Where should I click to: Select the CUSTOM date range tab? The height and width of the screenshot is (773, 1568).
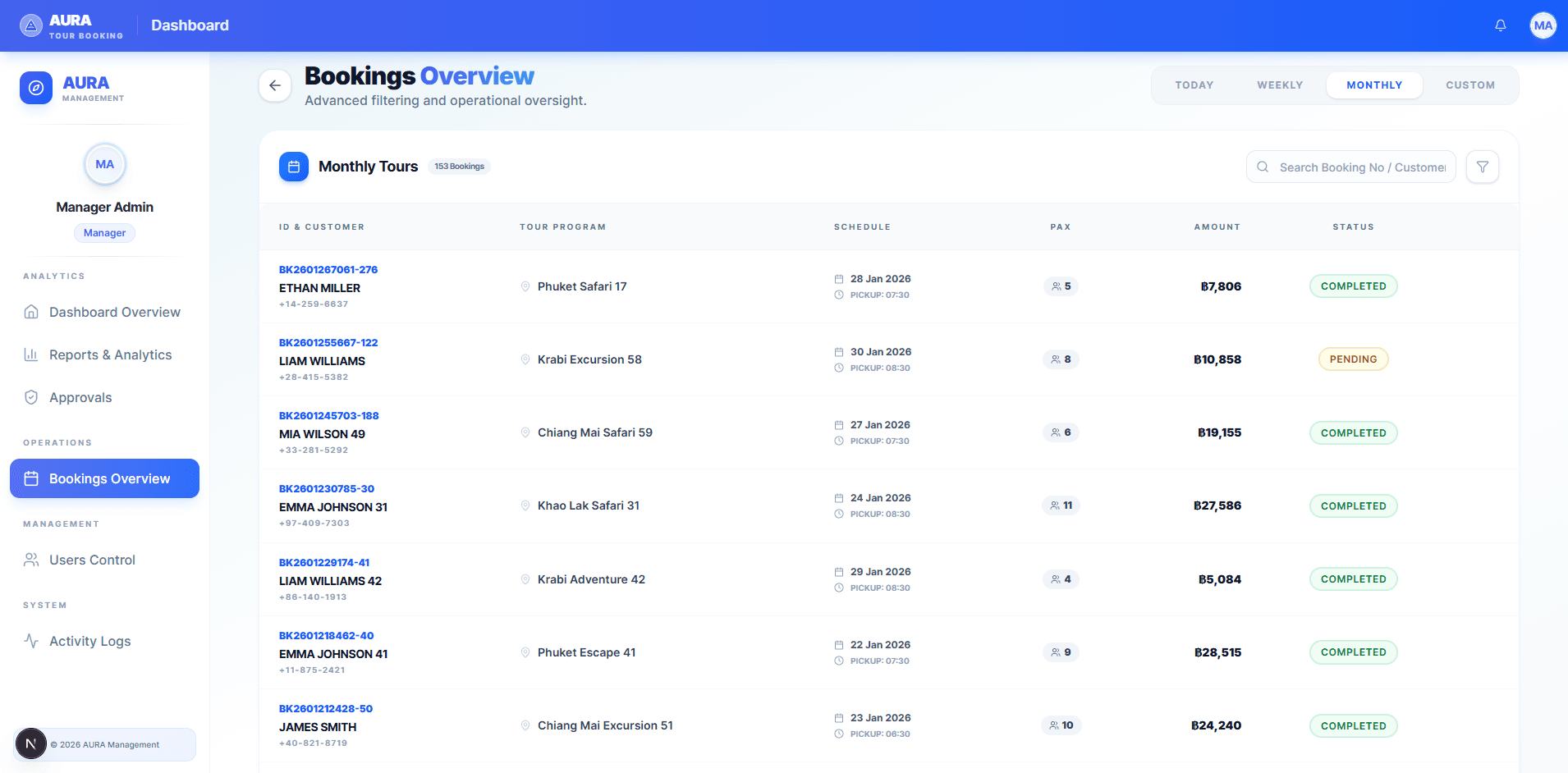[x=1469, y=85]
